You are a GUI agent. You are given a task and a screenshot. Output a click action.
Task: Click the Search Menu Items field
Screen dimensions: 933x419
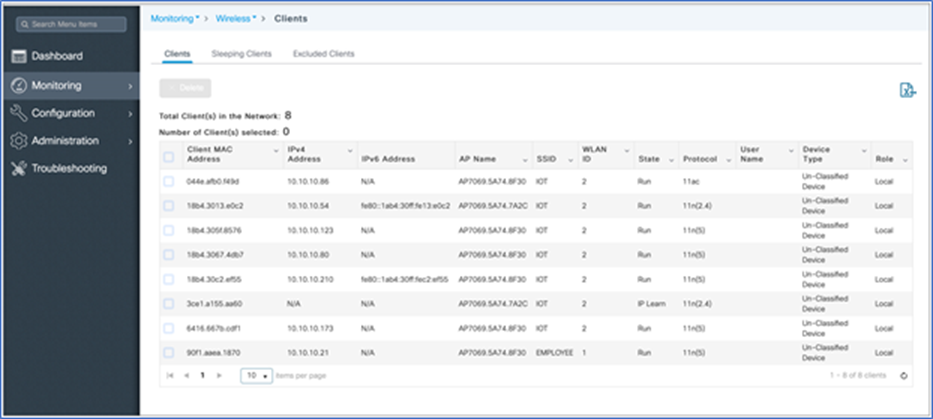[x=71, y=24]
